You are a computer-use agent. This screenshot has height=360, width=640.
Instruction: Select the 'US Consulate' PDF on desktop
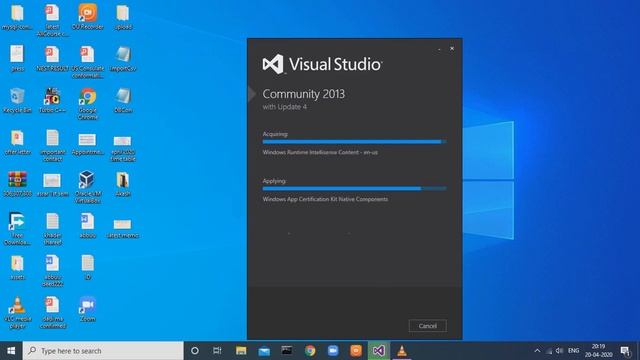[x=88, y=62]
